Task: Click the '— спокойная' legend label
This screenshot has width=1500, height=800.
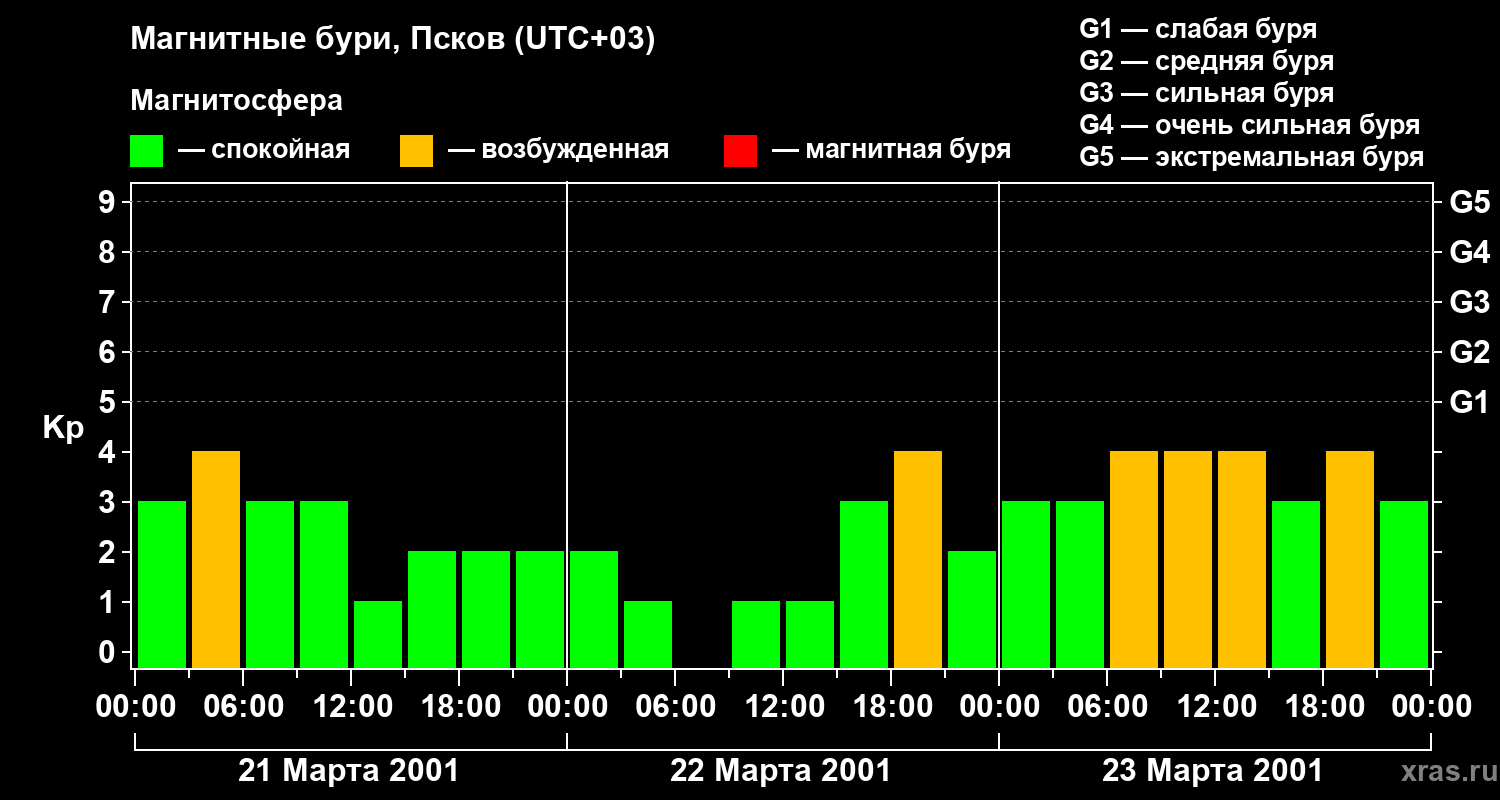Action: [264, 150]
